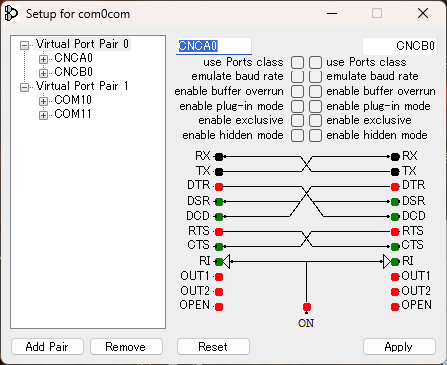Click left TX pin black connector
The image size is (447, 365).
click(x=219, y=172)
